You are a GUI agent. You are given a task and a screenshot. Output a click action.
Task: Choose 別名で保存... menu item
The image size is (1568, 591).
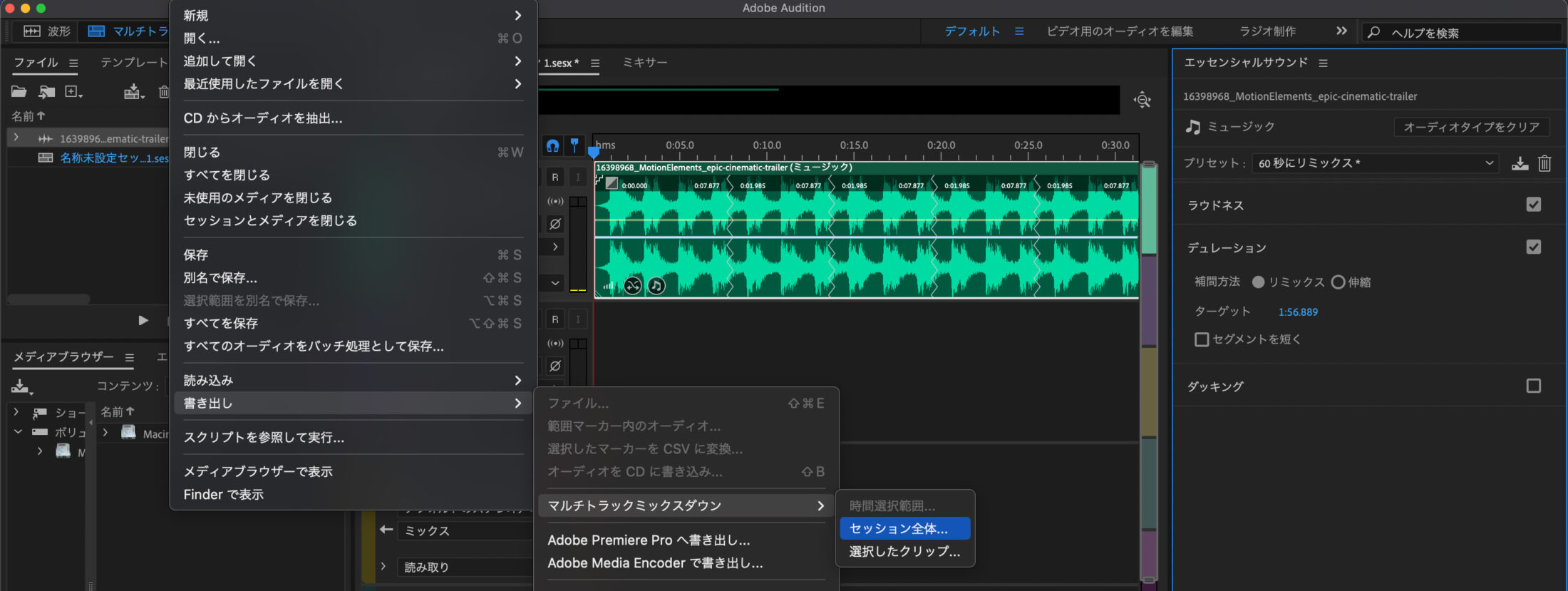[352, 278]
